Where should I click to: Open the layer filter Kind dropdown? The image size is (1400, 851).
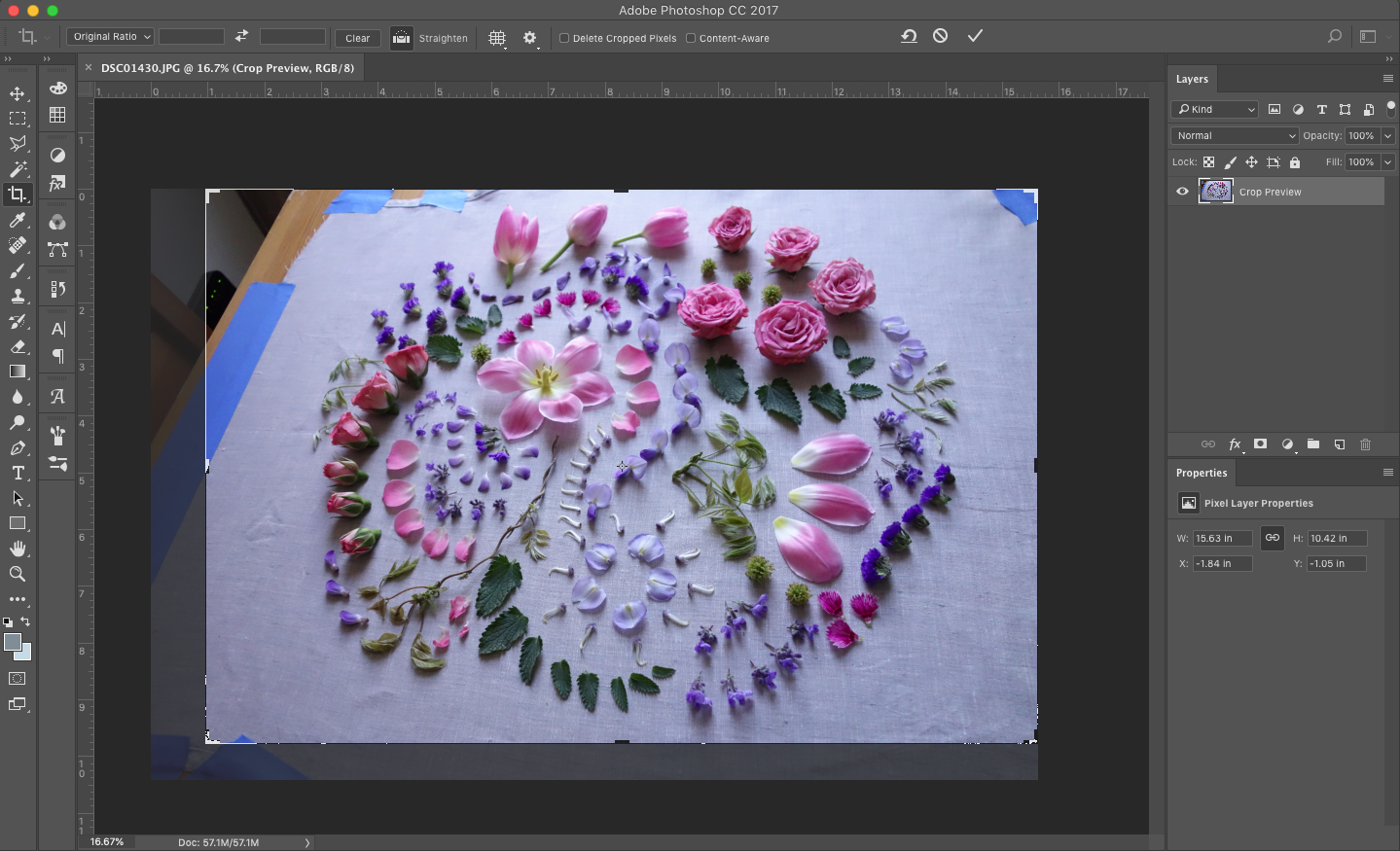tap(1215, 109)
